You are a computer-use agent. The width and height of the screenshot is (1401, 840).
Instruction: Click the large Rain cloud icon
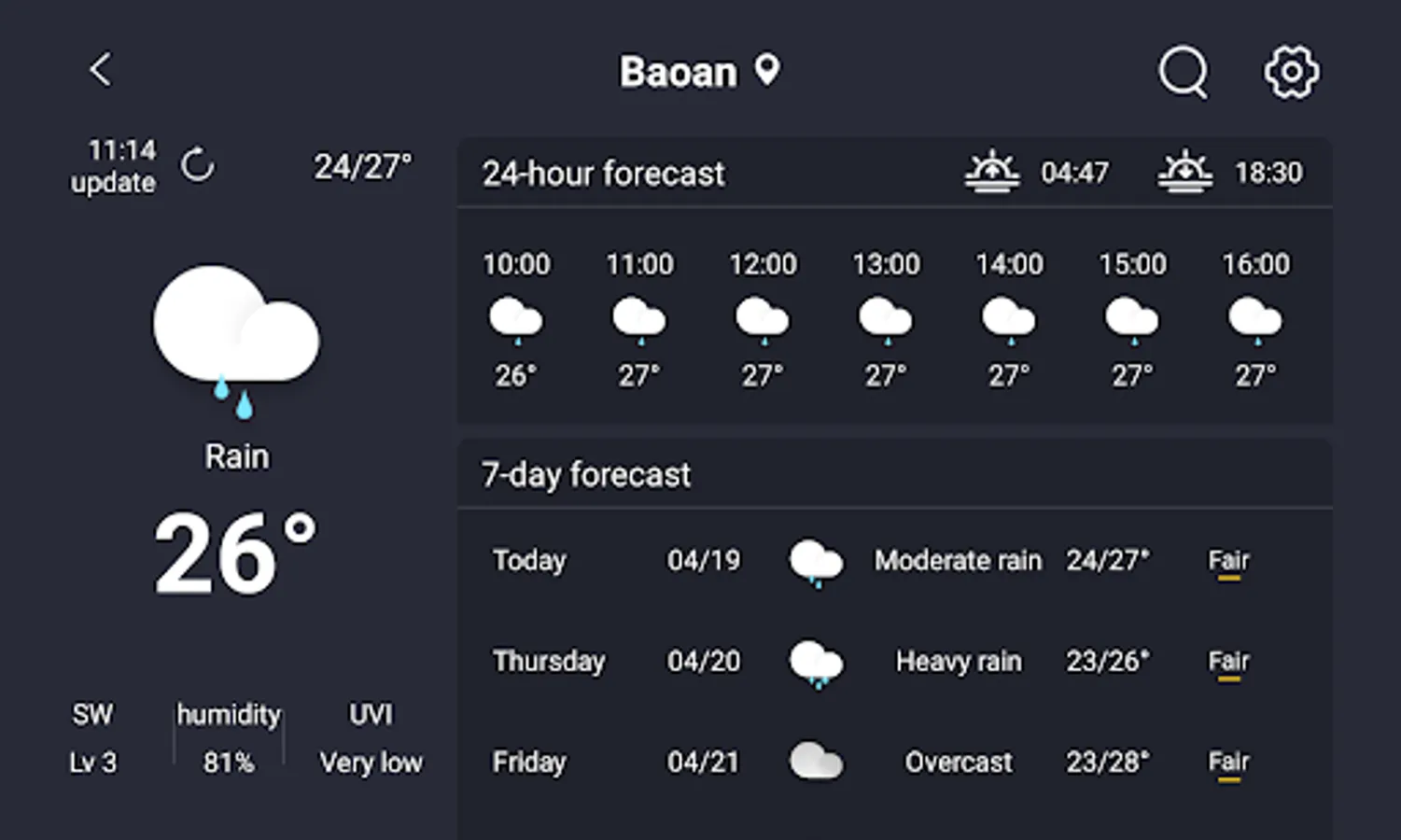(x=236, y=338)
